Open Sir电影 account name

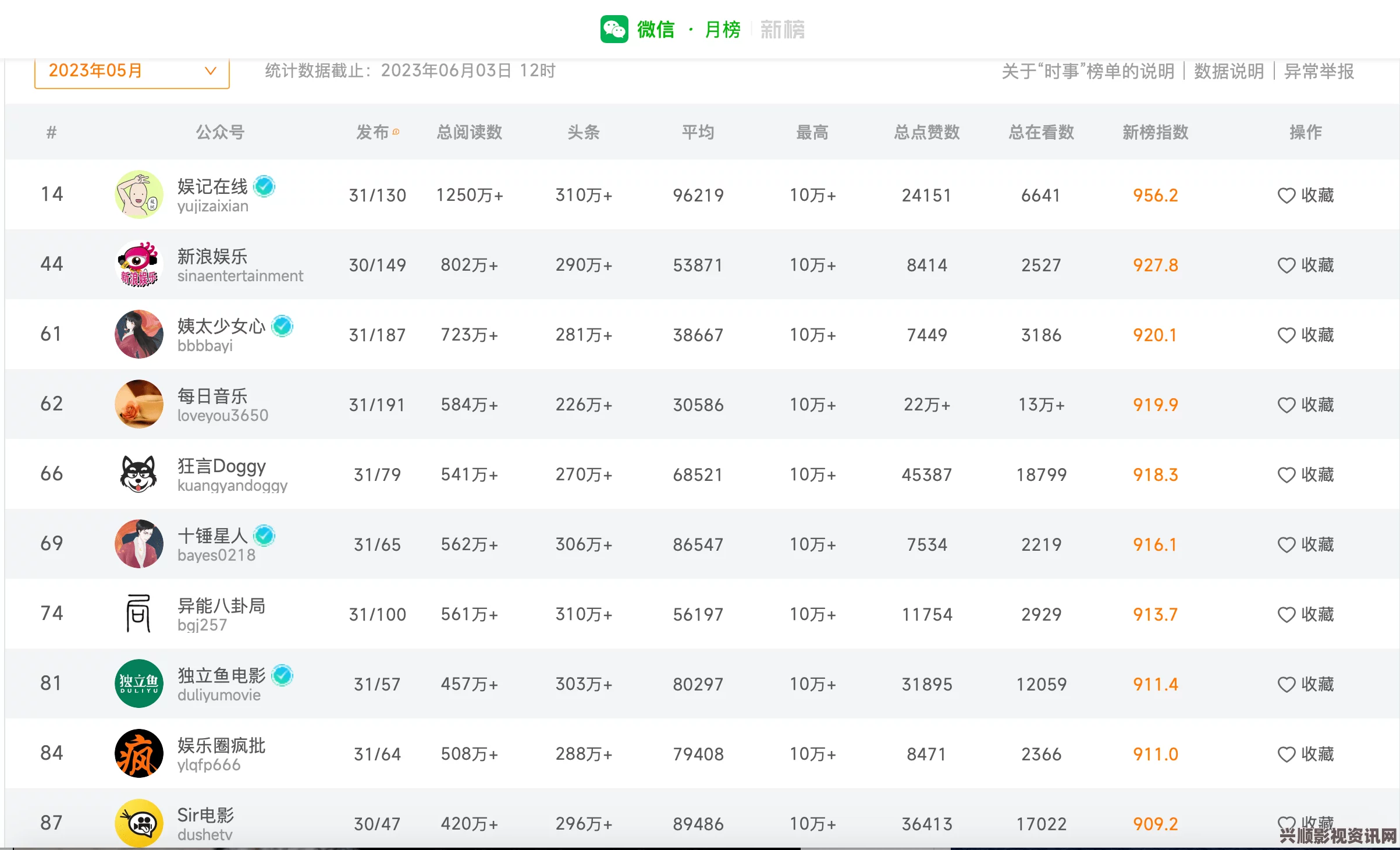(205, 815)
